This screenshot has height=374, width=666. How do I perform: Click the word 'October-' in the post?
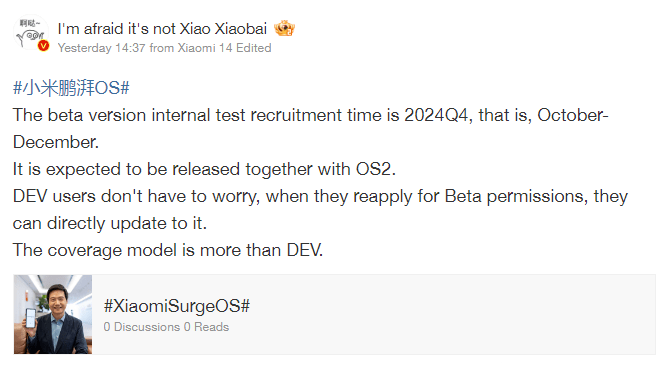(573, 115)
